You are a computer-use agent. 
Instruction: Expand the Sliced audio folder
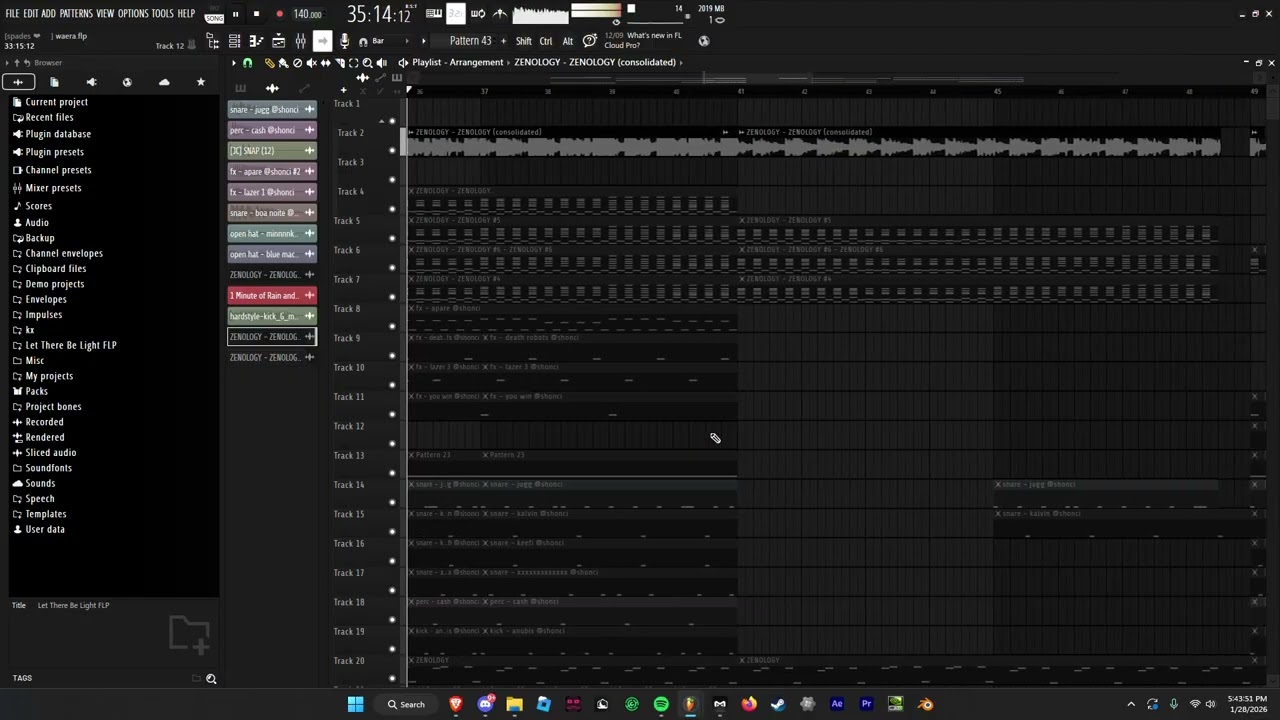tap(51, 453)
